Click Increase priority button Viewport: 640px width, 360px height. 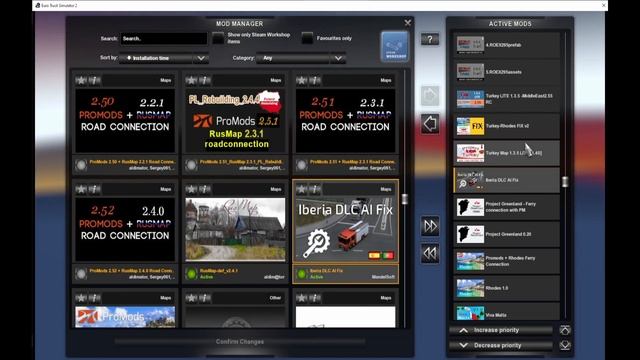(x=501, y=330)
